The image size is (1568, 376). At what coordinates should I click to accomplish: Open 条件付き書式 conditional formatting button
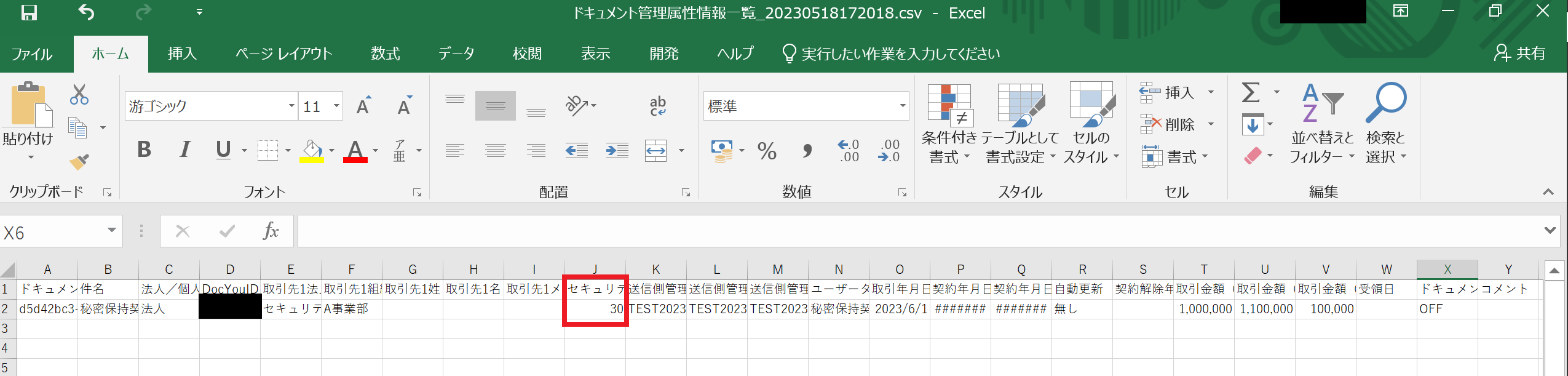point(949,124)
